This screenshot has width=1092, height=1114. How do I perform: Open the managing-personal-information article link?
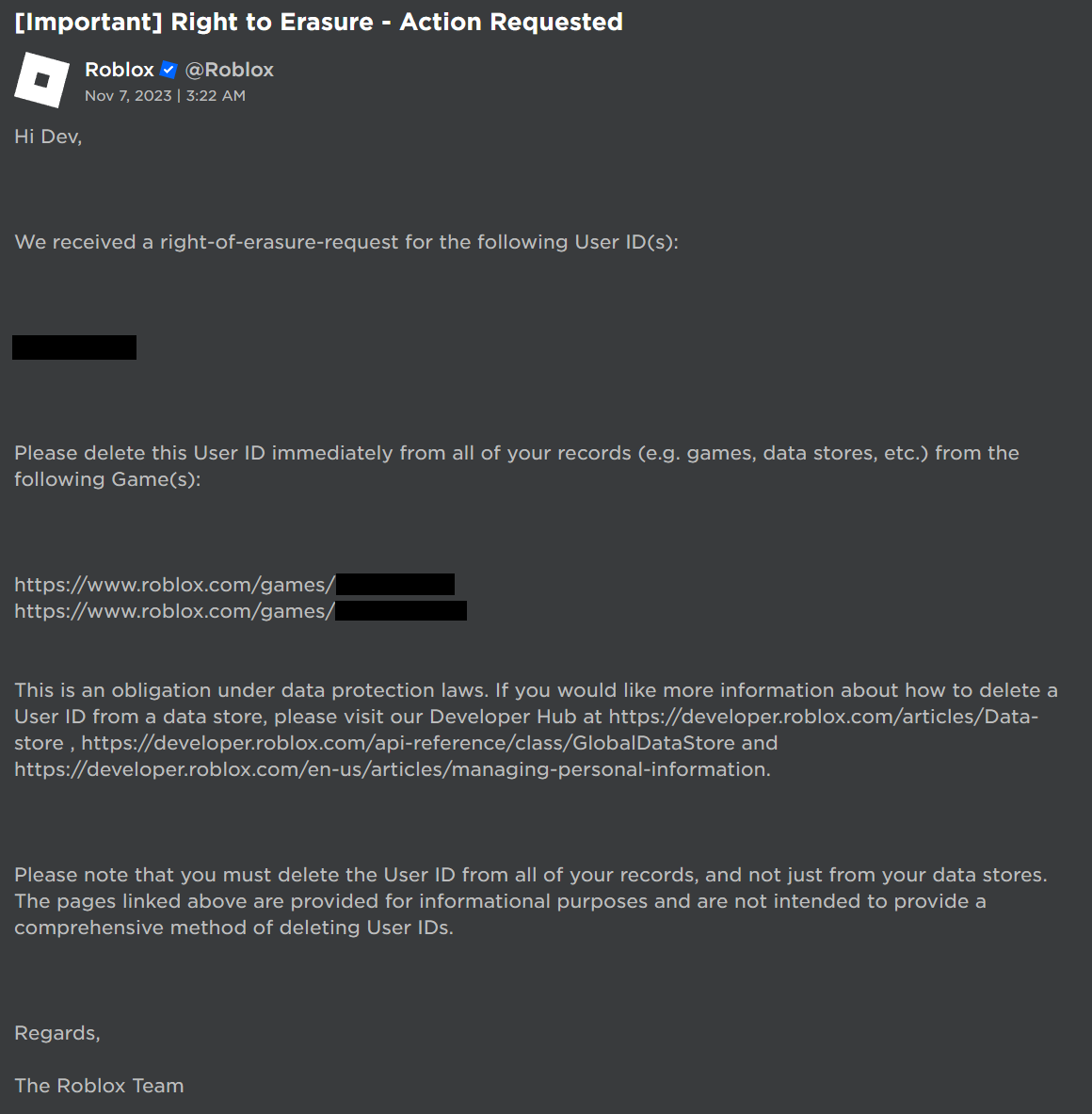tap(391, 769)
